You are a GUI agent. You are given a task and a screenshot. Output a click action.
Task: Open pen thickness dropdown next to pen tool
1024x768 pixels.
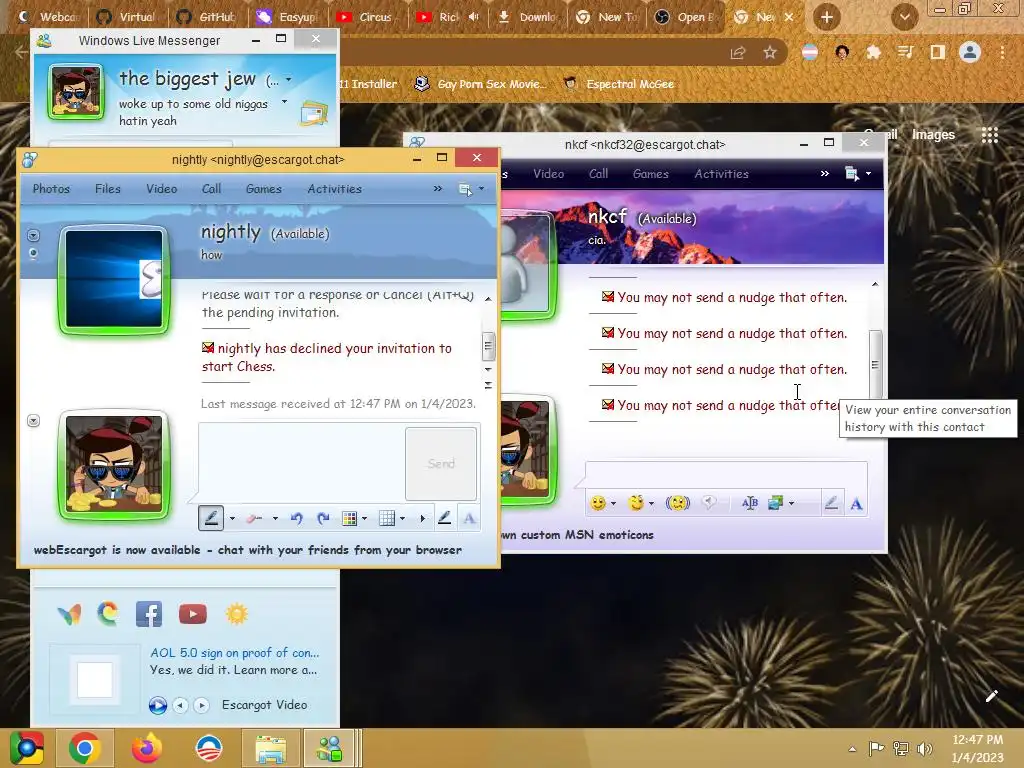click(x=232, y=519)
